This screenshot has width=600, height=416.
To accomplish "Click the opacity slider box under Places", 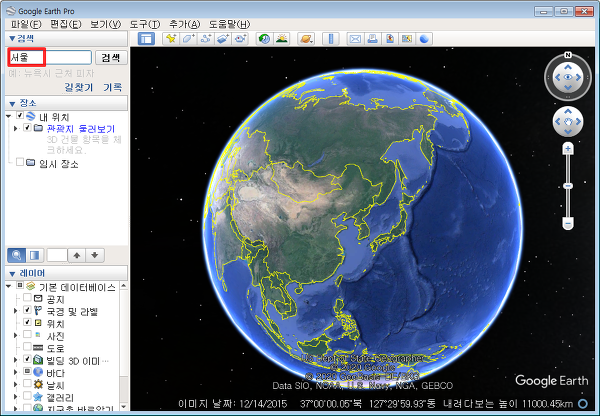I will click(57, 255).
